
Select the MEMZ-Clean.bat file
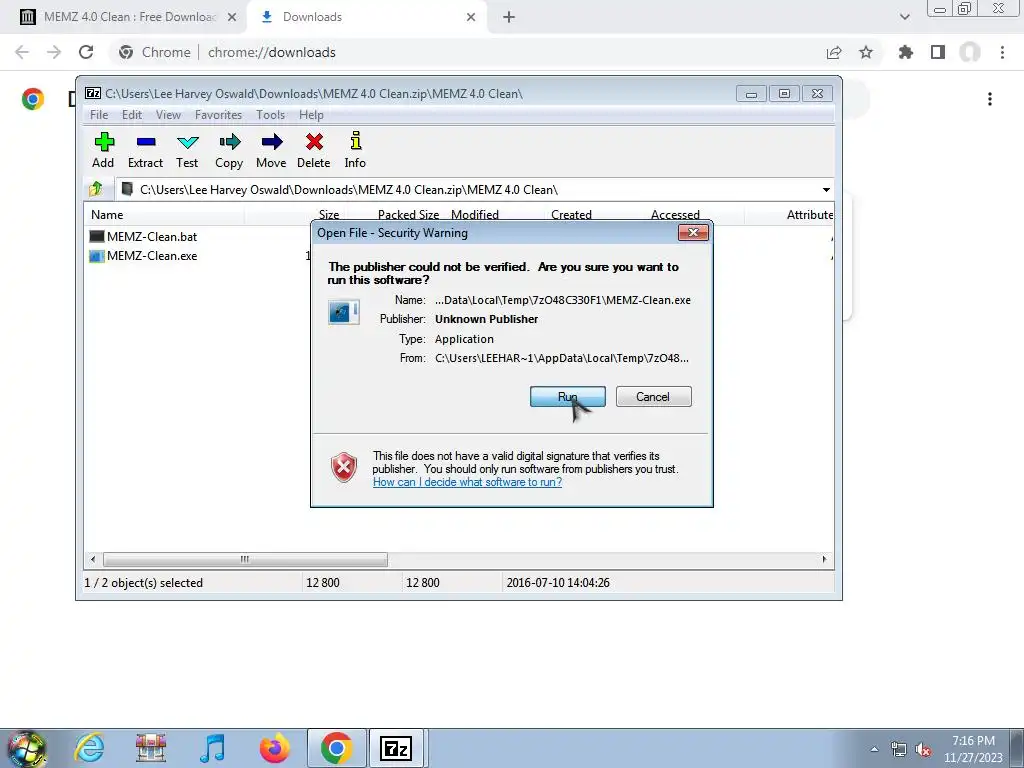(x=143, y=236)
